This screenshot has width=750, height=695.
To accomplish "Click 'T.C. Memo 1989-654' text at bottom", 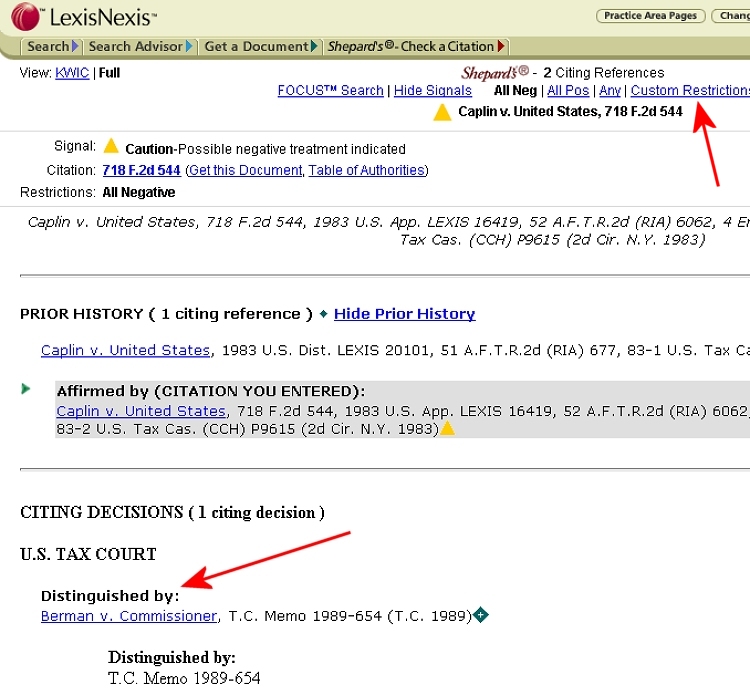I will (x=184, y=678).
